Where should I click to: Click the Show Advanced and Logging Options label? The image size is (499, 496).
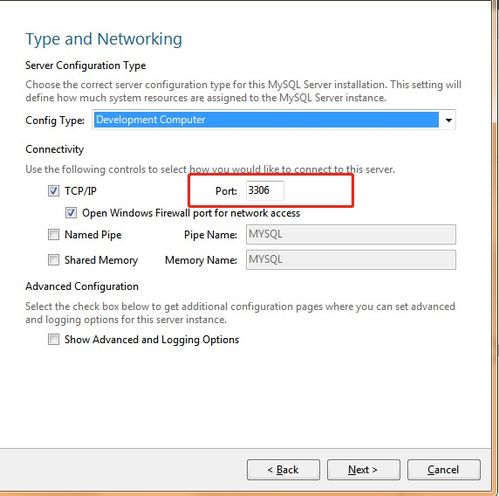[x=152, y=340]
